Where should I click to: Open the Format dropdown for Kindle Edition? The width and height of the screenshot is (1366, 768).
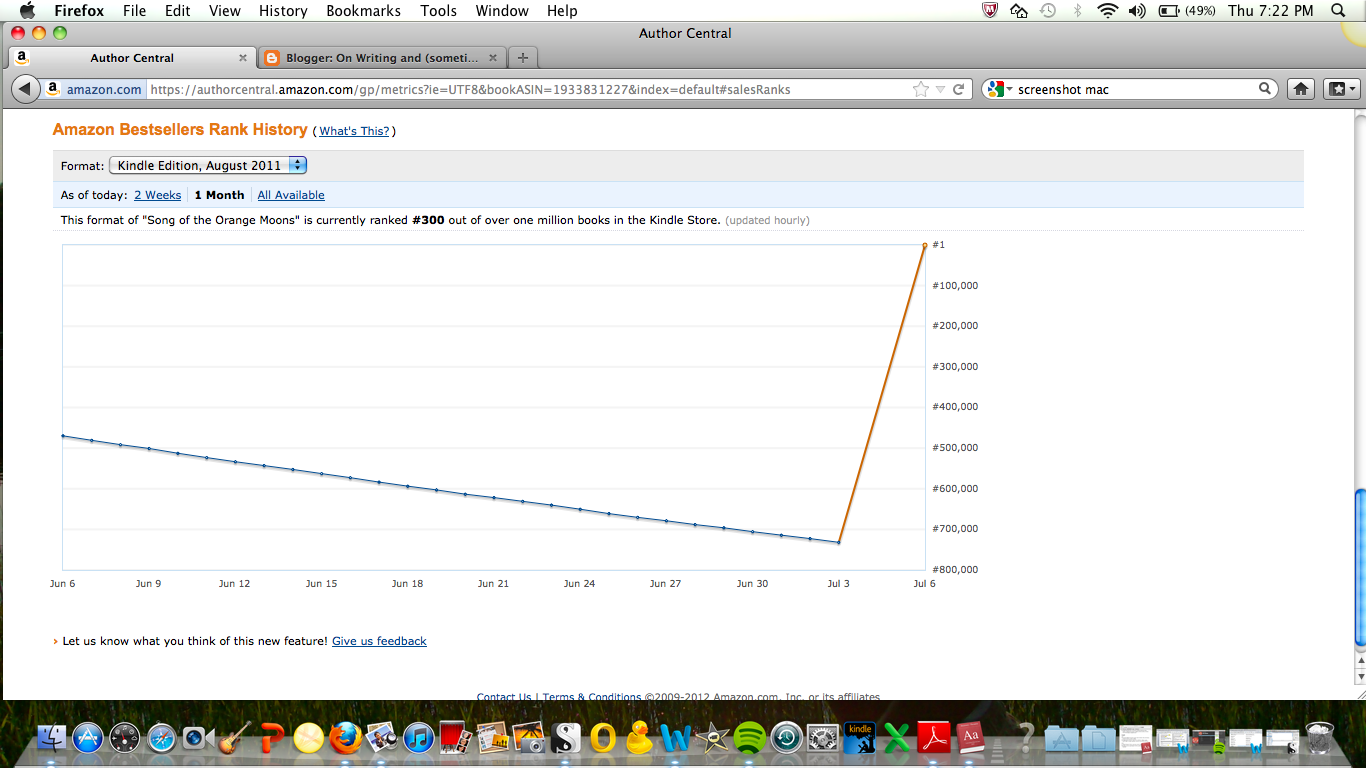pos(208,165)
